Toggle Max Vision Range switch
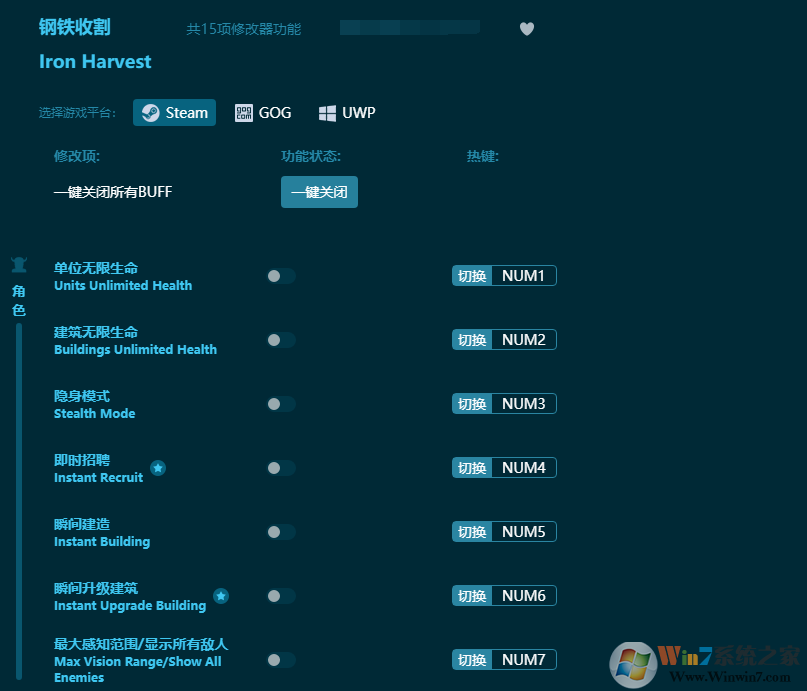 (x=280, y=660)
